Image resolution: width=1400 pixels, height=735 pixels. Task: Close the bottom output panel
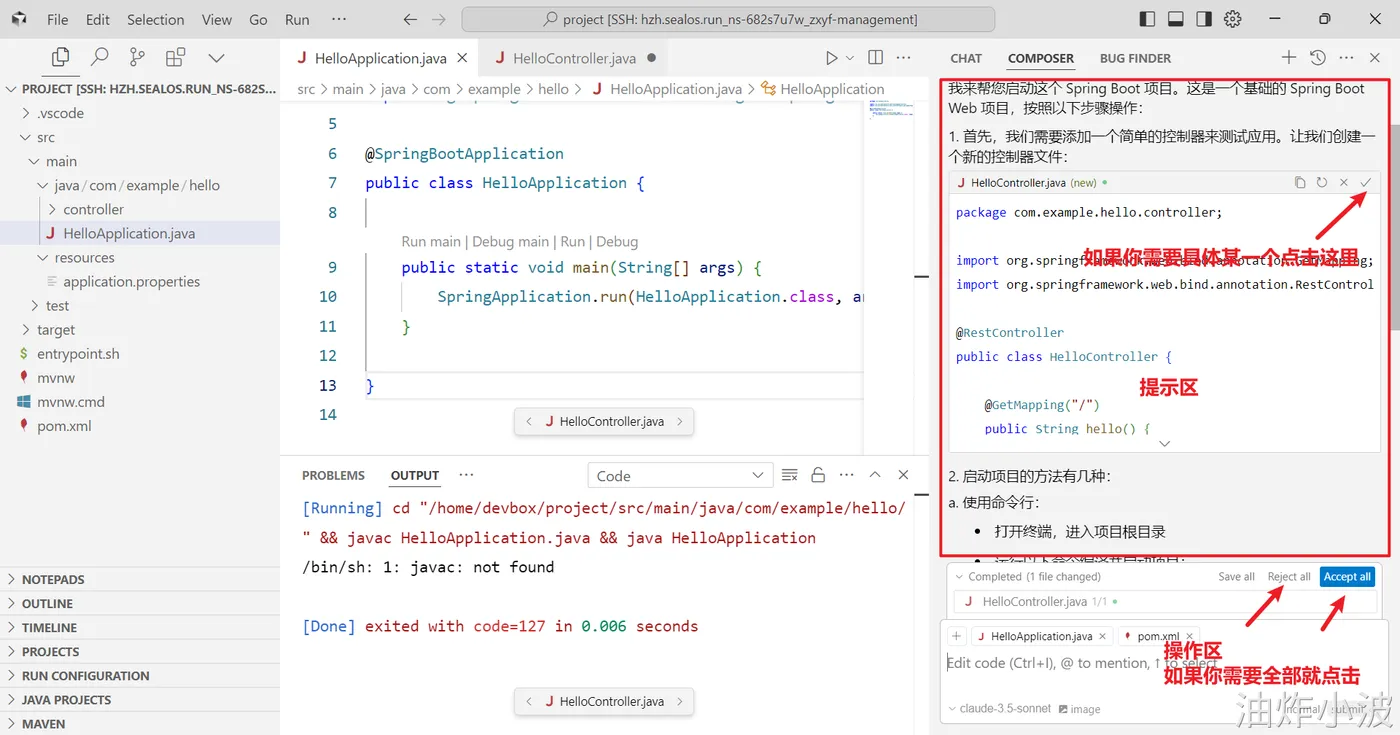(x=904, y=475)
